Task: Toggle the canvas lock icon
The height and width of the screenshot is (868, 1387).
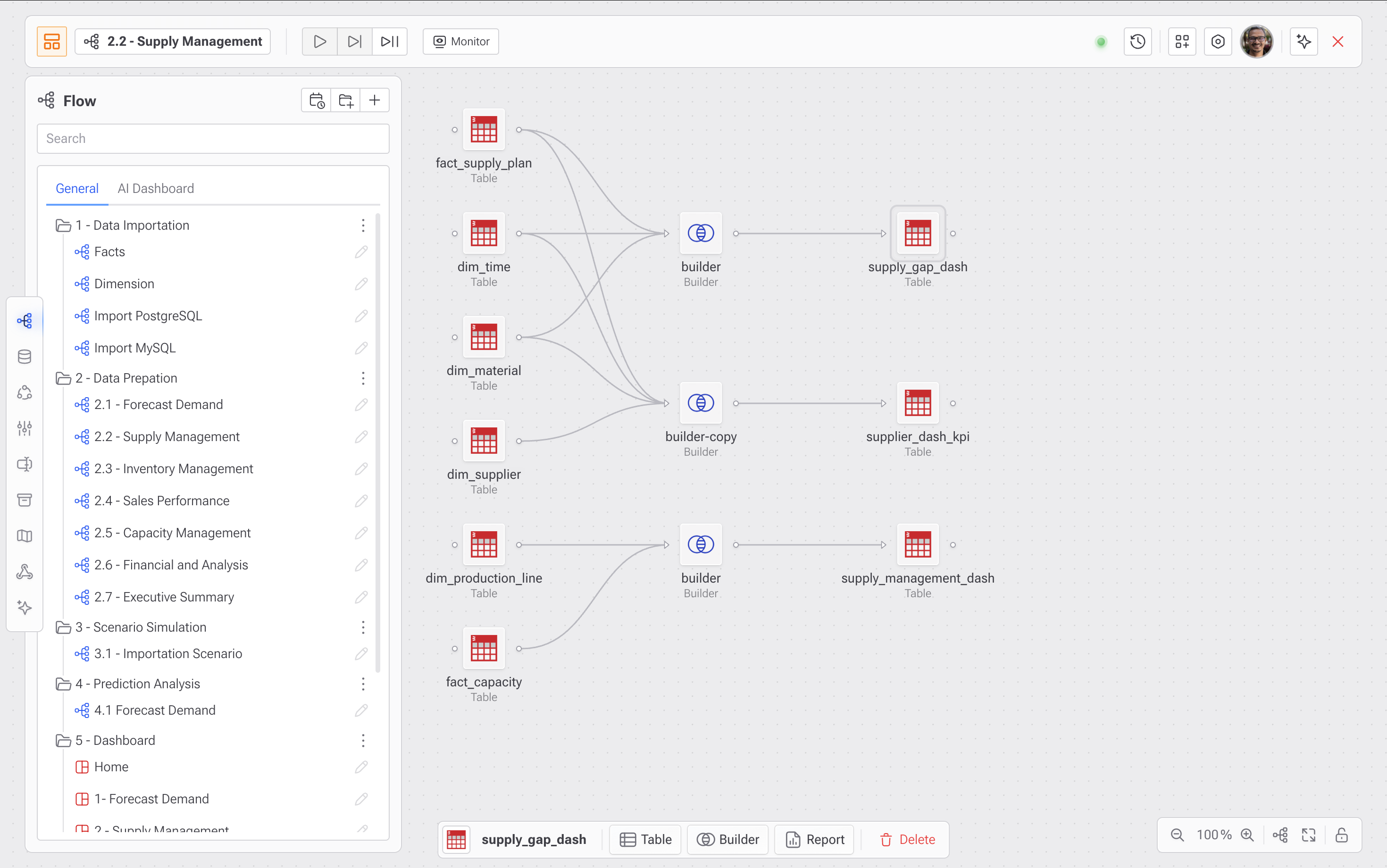Action: click(x=1341, y=835)
